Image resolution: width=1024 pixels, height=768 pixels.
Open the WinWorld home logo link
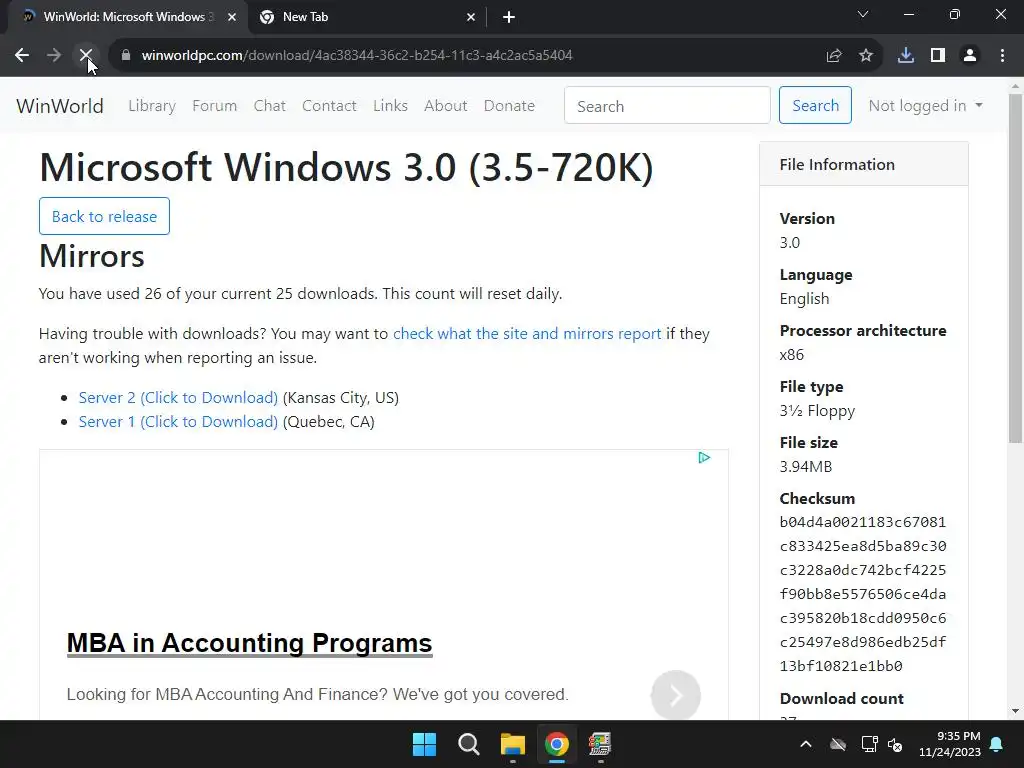(59, 106)
